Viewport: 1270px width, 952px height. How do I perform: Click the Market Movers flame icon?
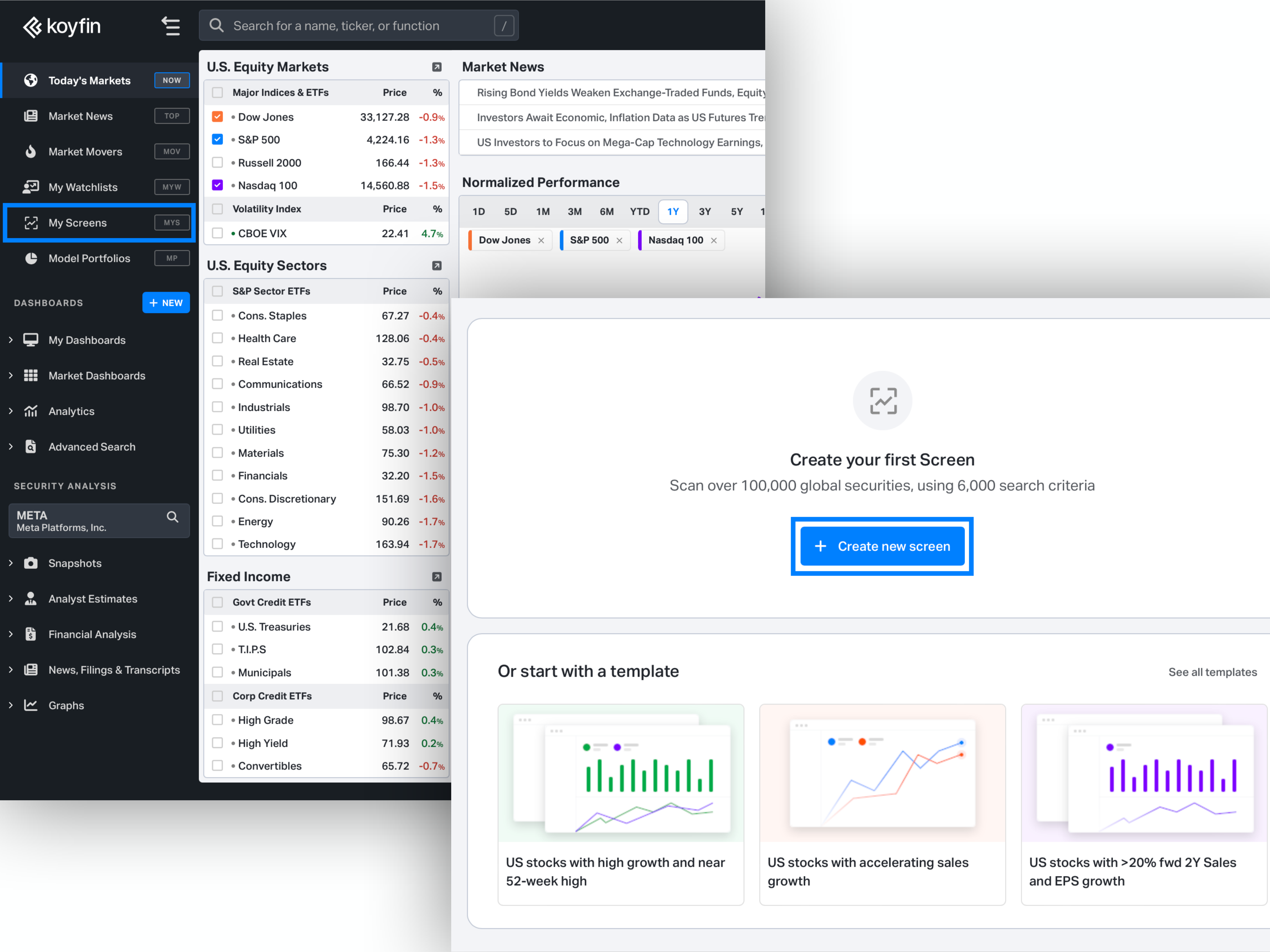click(31, 151)
